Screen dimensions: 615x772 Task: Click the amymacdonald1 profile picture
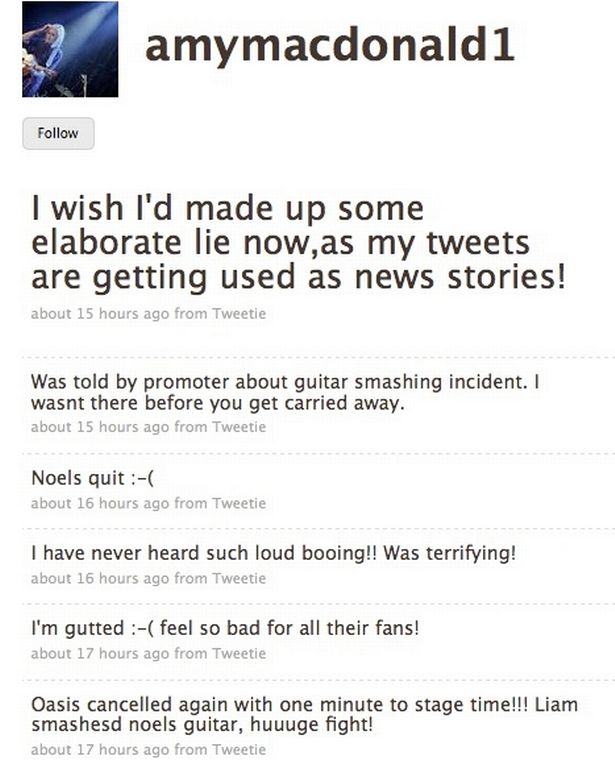pos(70,49)
